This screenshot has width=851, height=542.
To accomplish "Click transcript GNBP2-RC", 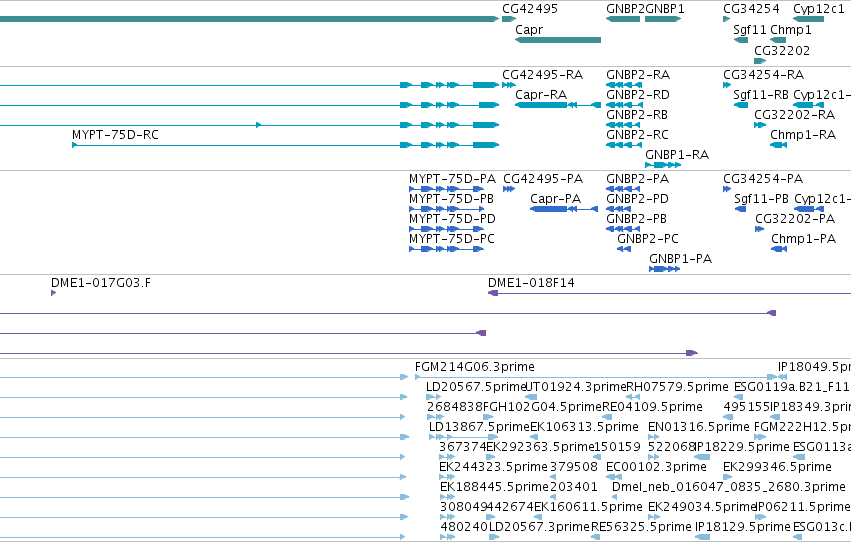I will click(x=637, y=135).
